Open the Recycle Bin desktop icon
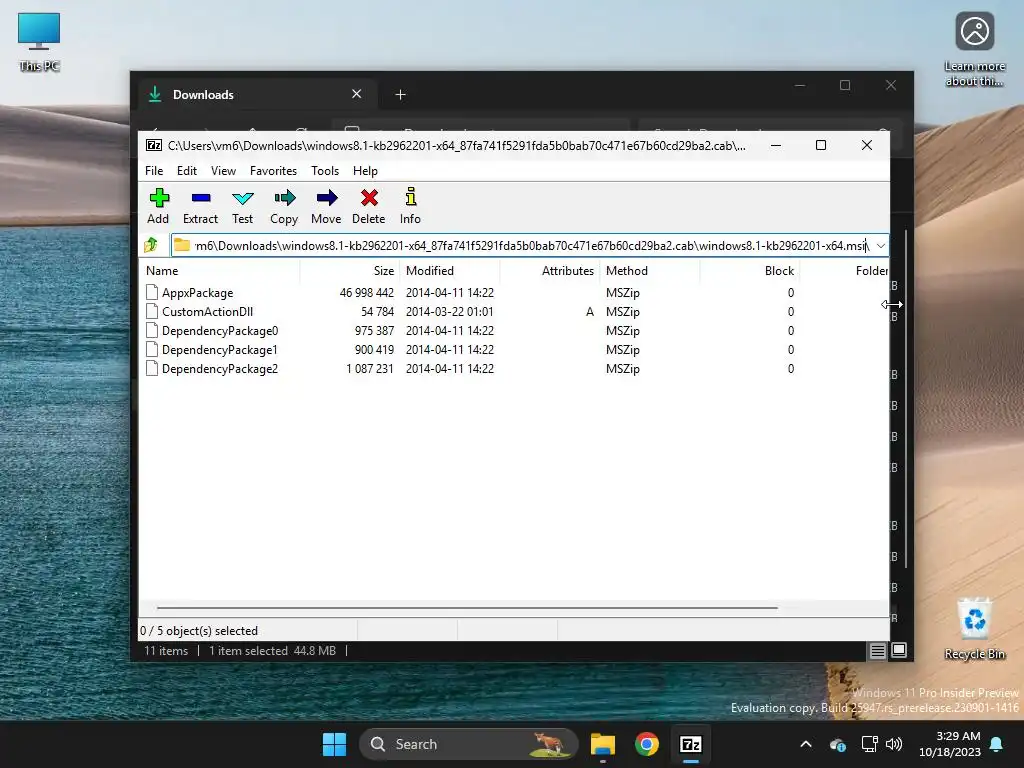The image size is (1024, 768). (974, 629)
